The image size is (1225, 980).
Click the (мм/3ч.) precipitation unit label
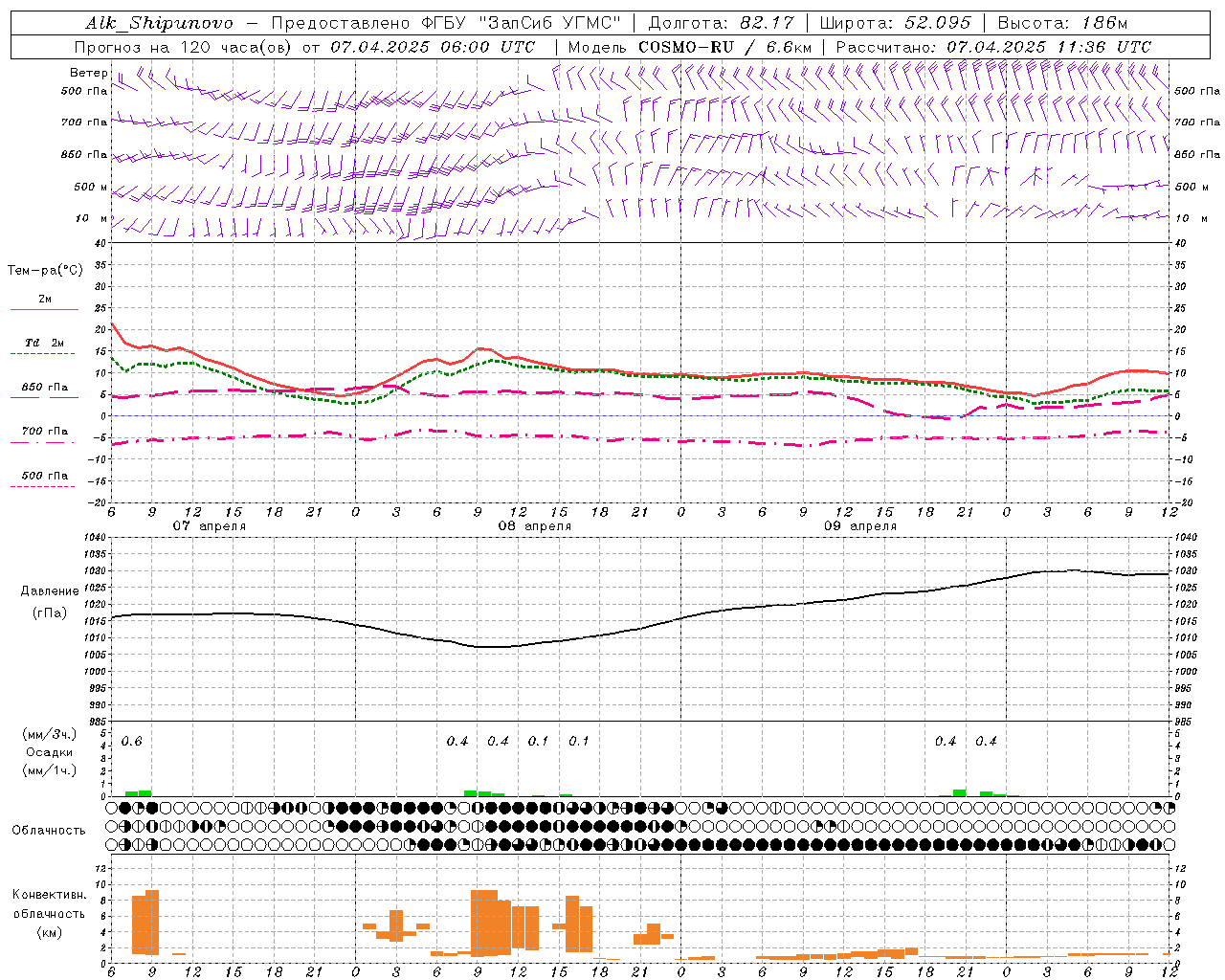(49, 735)
